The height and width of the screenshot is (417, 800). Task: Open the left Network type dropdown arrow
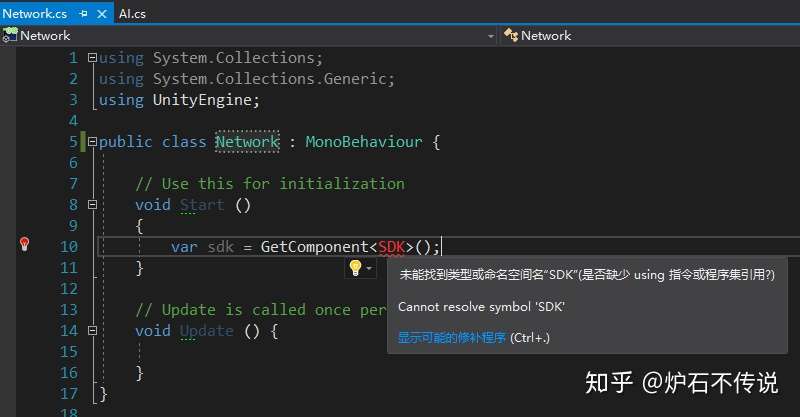click(x=490, y=35)
